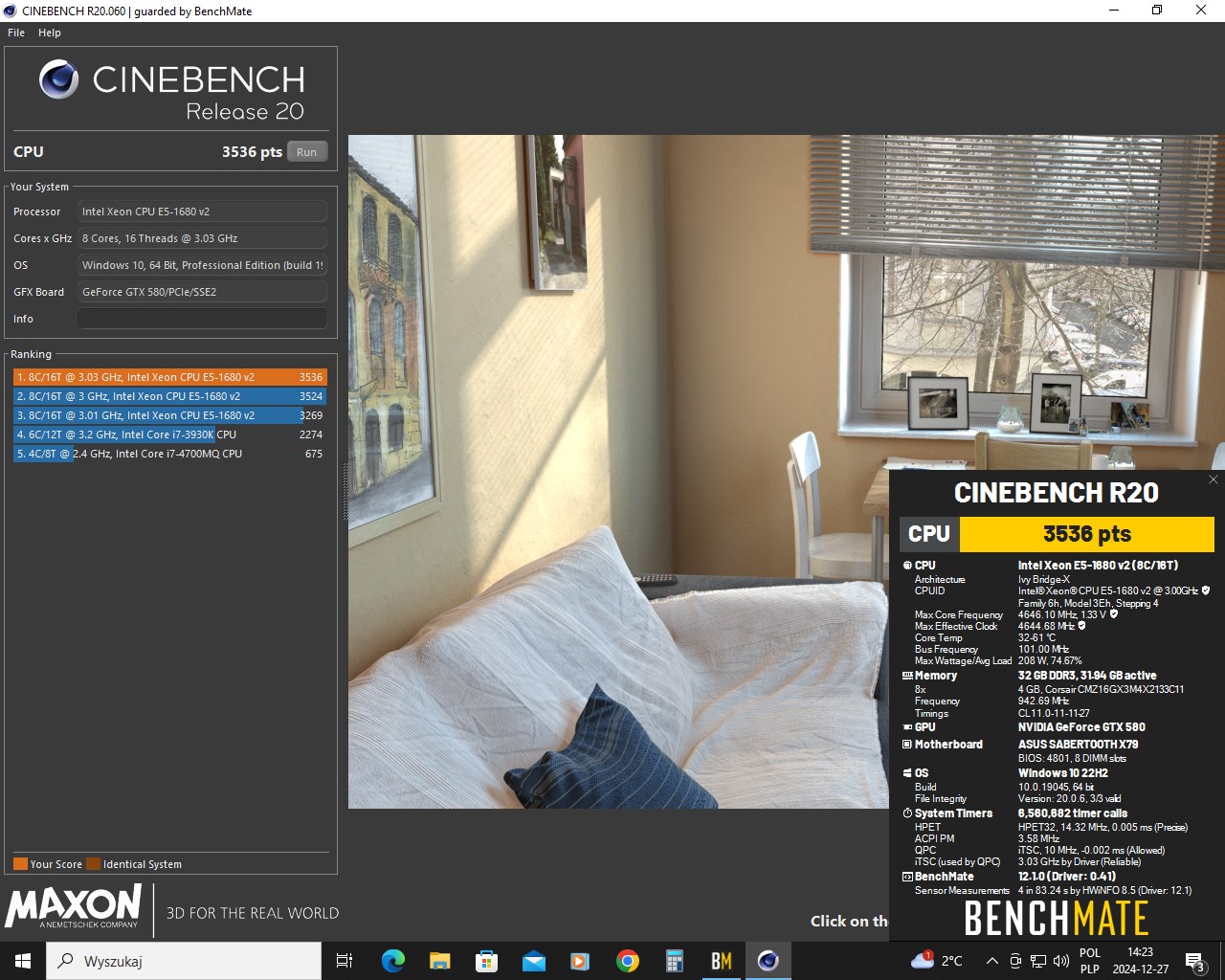The image size is (1225, 980).
Task: Click the network tray icon
Action: tap(1037, 961)
